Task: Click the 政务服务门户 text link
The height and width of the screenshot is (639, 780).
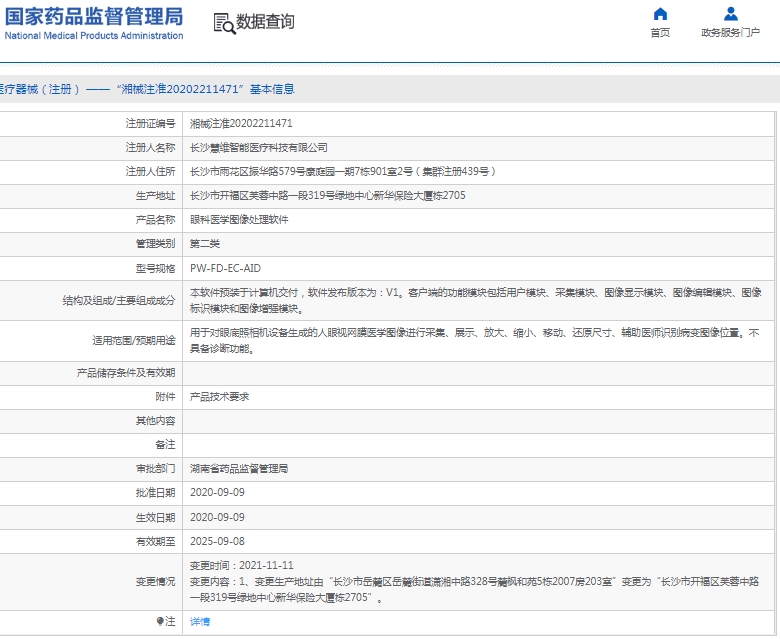Action: click(731, 33)
